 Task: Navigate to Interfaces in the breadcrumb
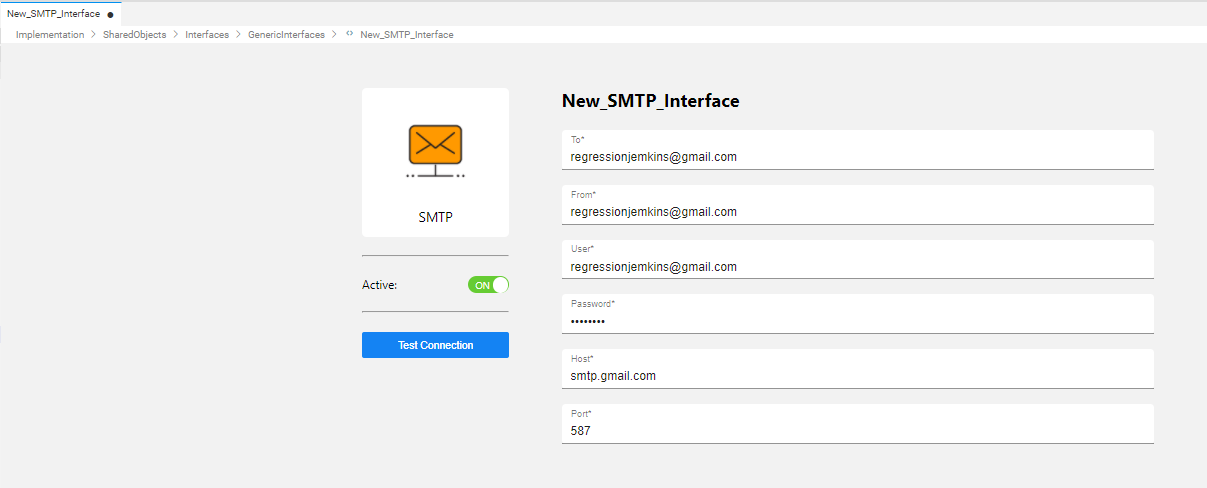207,35
